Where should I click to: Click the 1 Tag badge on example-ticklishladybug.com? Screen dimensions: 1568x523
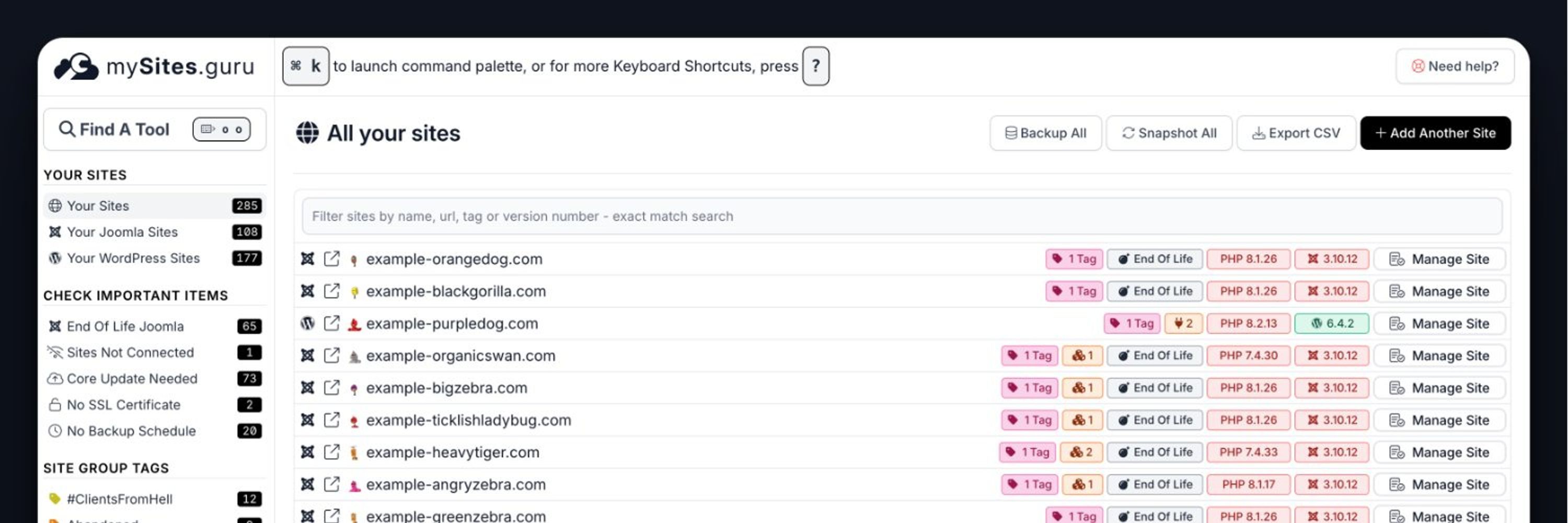click(1030, 420)
